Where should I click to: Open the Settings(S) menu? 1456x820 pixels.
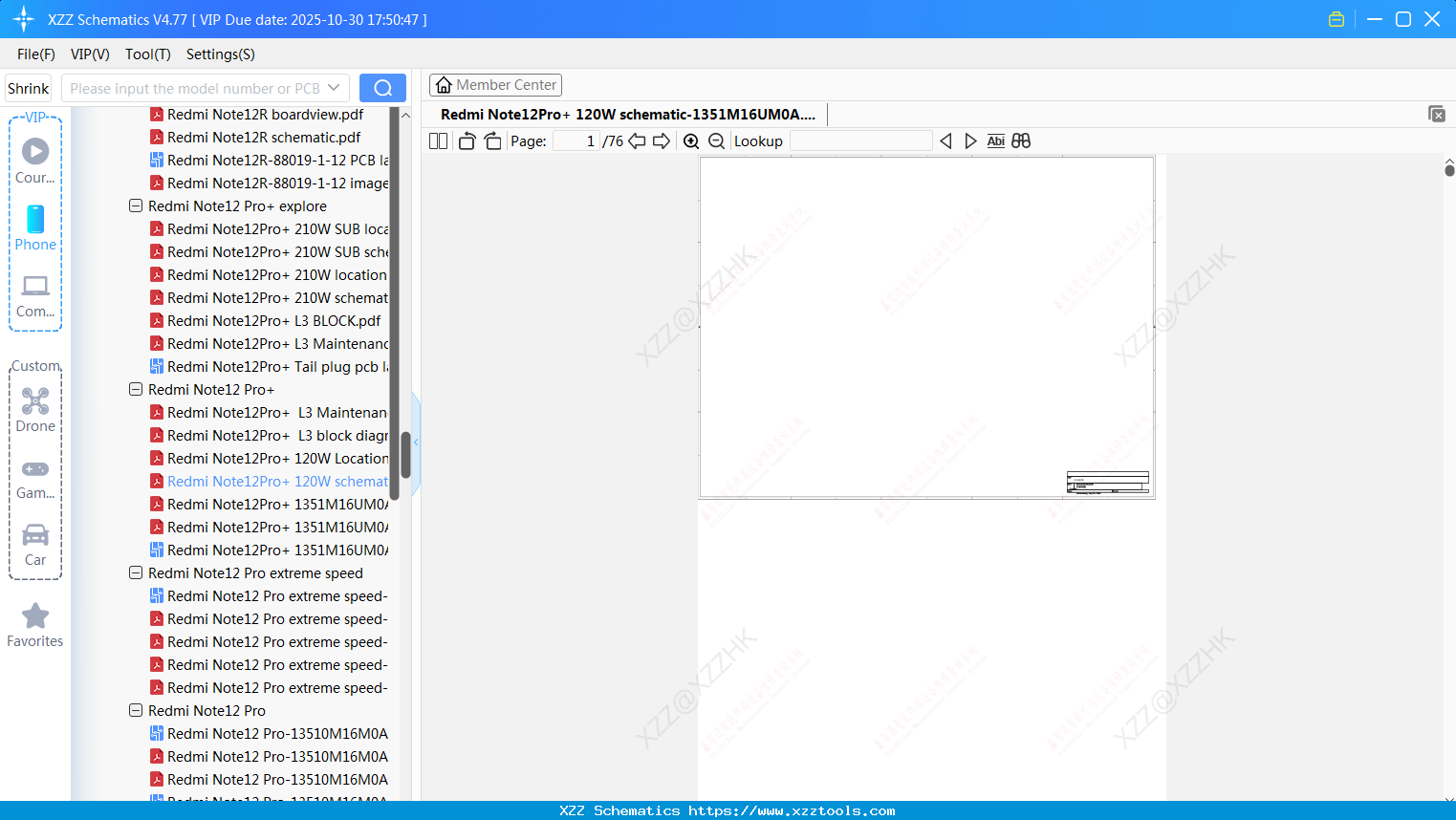click(x=220, y=54)
